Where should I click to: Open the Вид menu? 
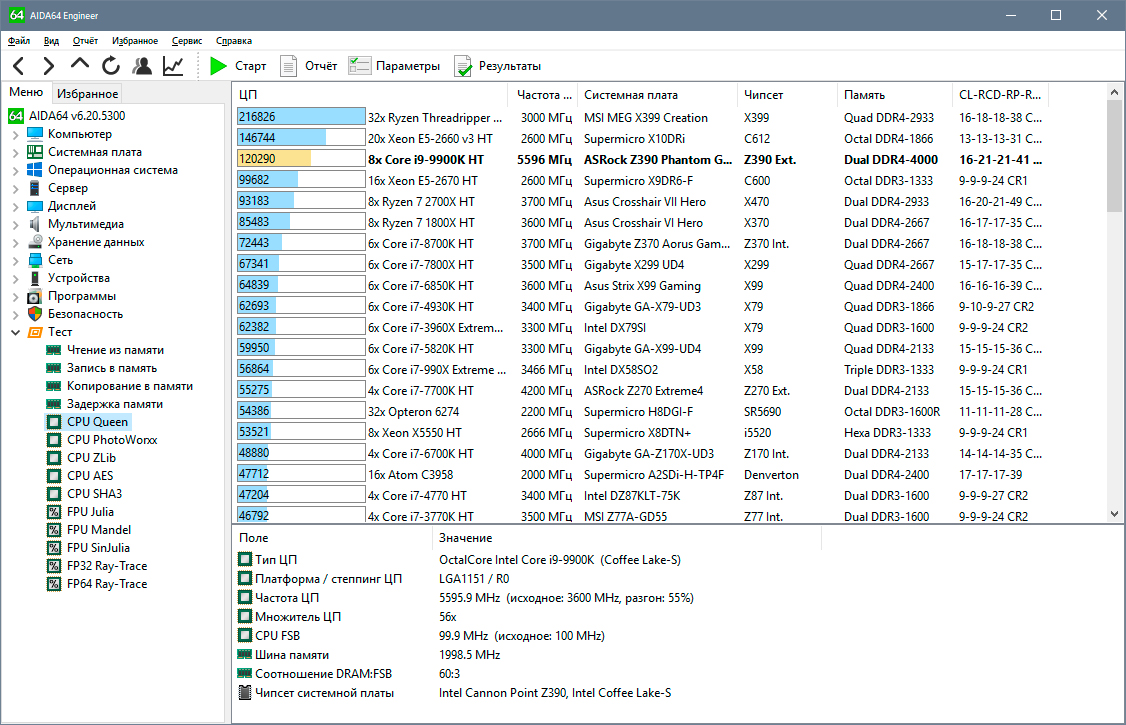tap(51, 41)
